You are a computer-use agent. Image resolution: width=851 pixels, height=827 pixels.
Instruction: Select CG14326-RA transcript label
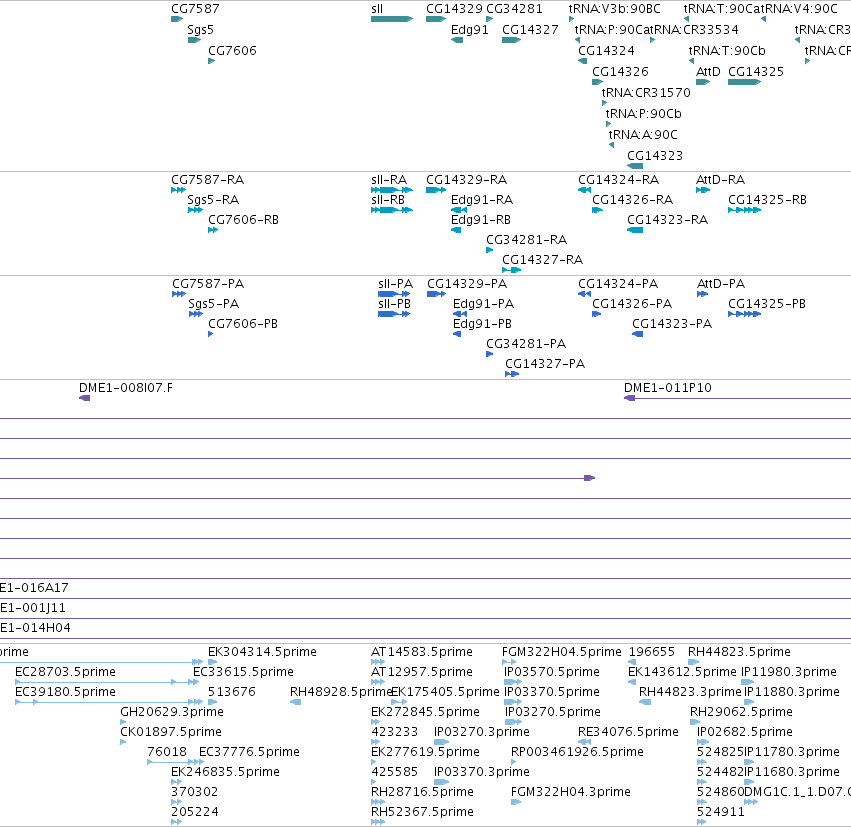[632, 200]
